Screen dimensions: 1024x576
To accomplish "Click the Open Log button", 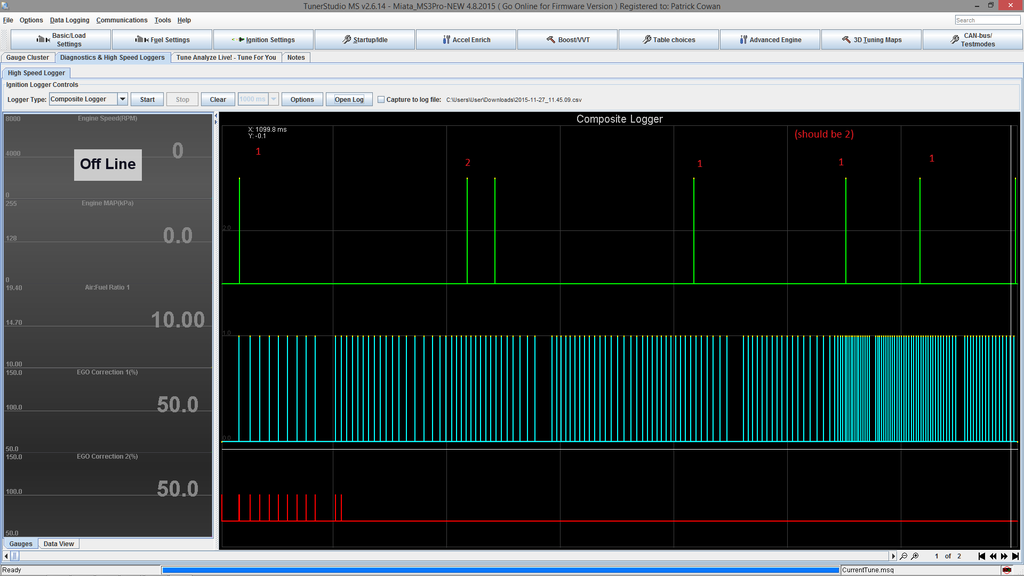I will click(x=349, y=100).
